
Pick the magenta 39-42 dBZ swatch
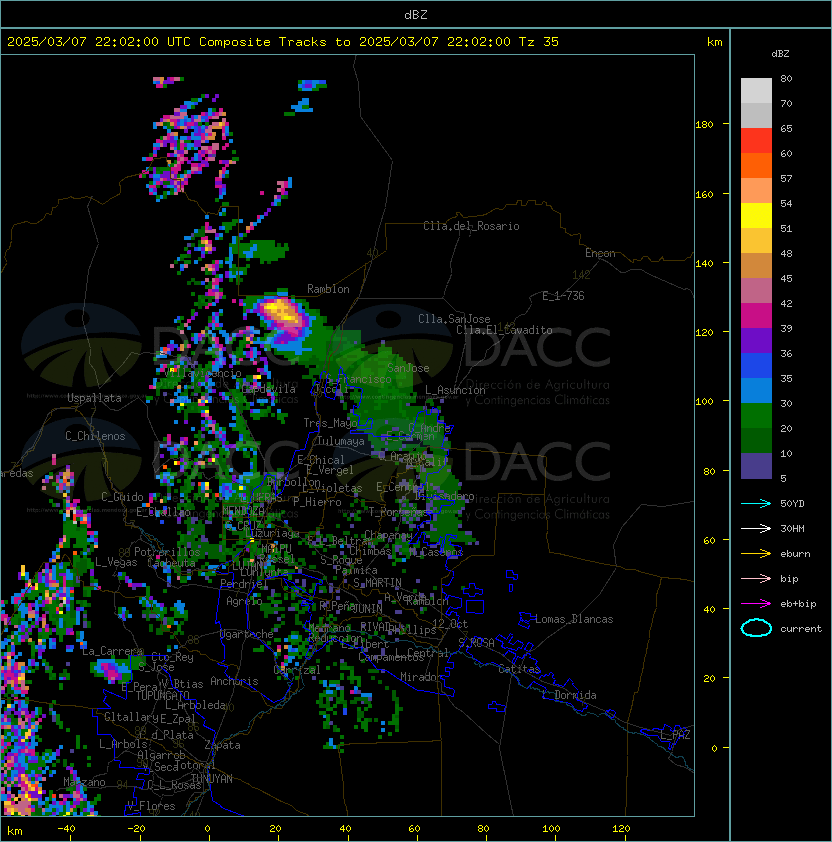click(x=756, y=316)
